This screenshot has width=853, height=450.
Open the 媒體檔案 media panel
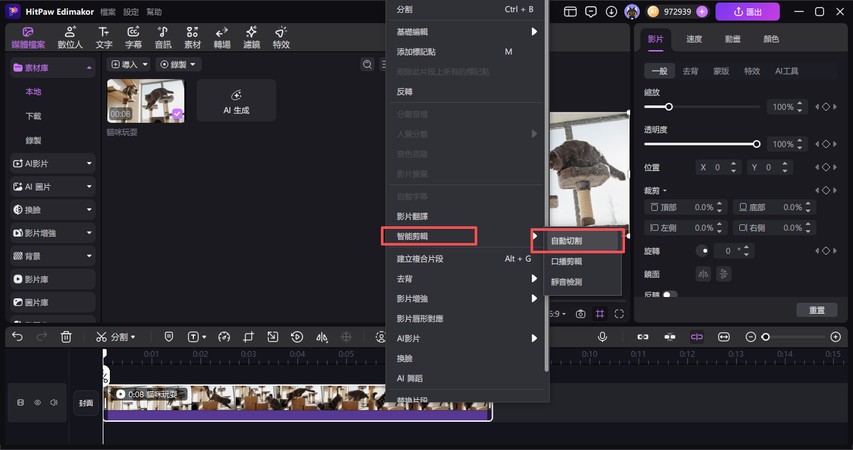click(28, 38)
